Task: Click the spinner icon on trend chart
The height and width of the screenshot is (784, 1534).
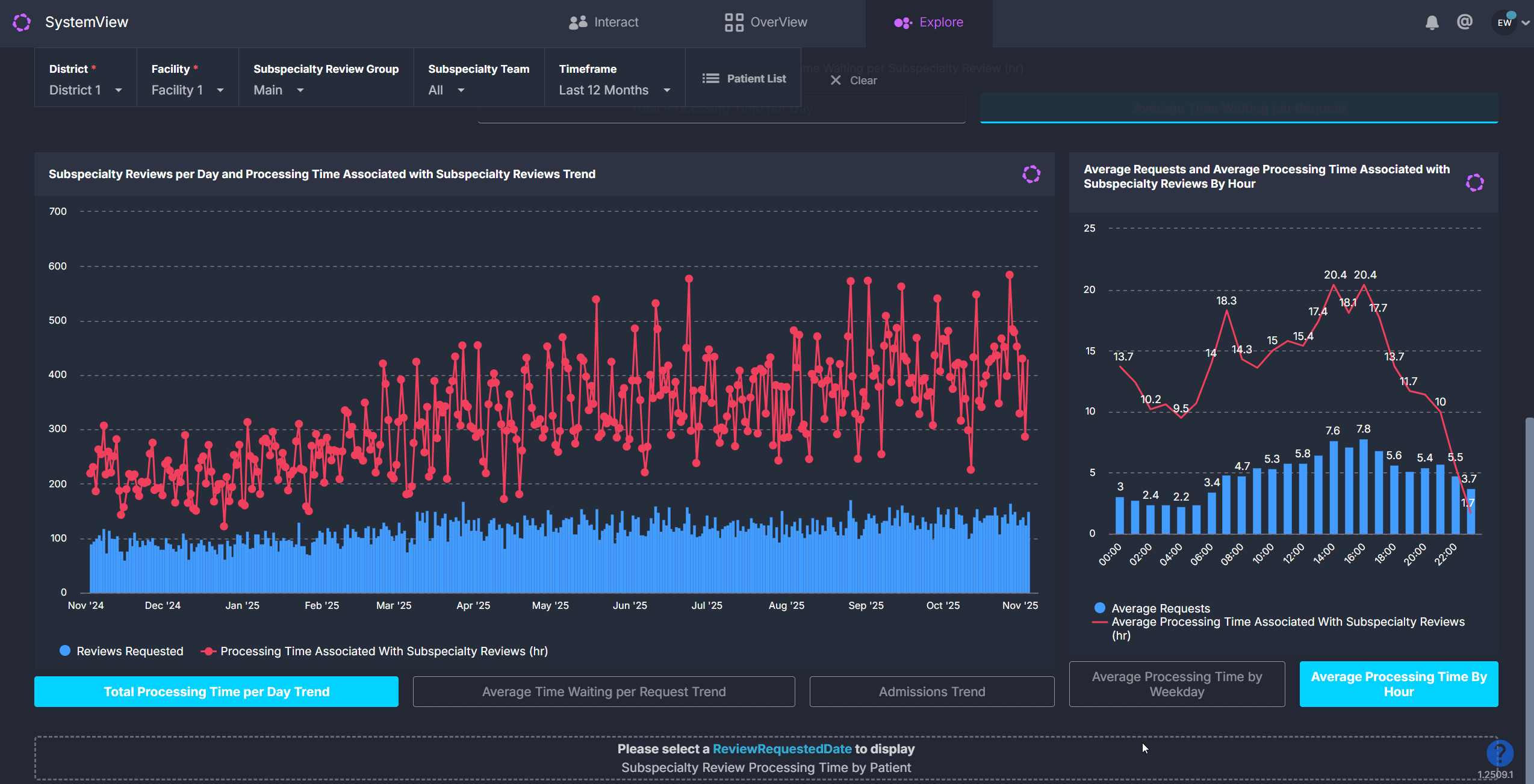Action: click(1031, 174)
